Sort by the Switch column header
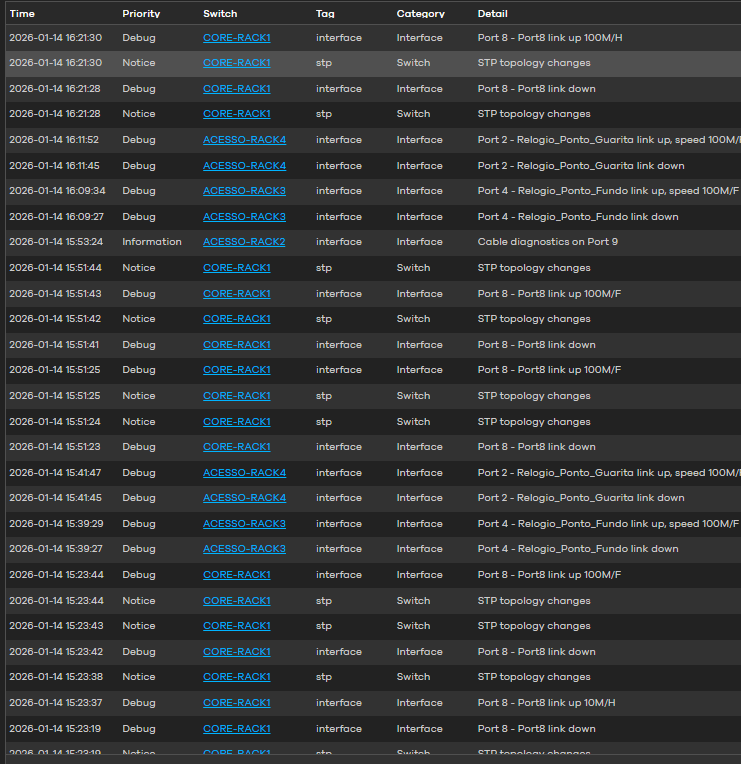Image resolution: width=741 pixels, height=764 pixels. 220,14
